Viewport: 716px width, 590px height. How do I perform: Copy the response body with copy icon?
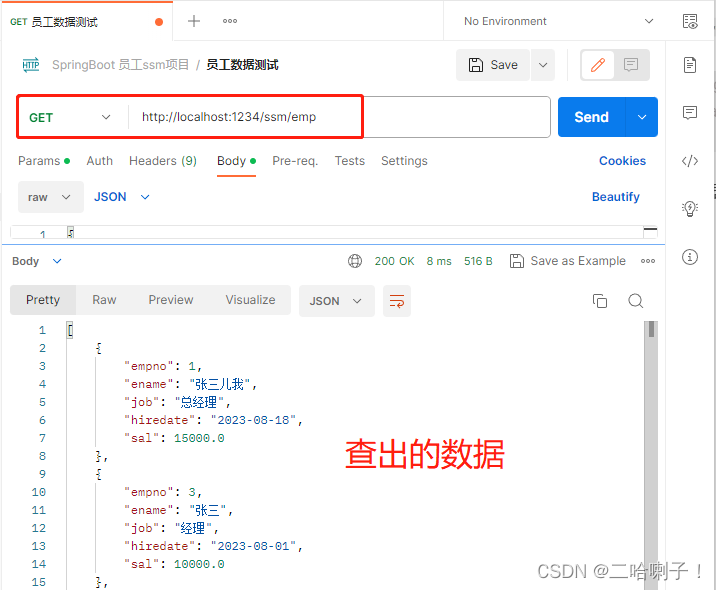[x=600, y=301]
